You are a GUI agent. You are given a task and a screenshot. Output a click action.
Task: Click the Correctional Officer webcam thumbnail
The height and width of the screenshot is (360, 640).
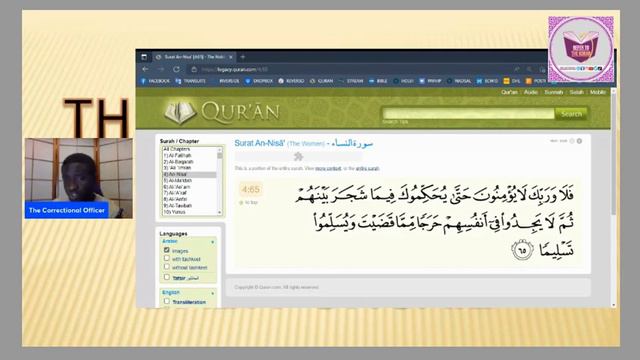click(x=79, y=178)
